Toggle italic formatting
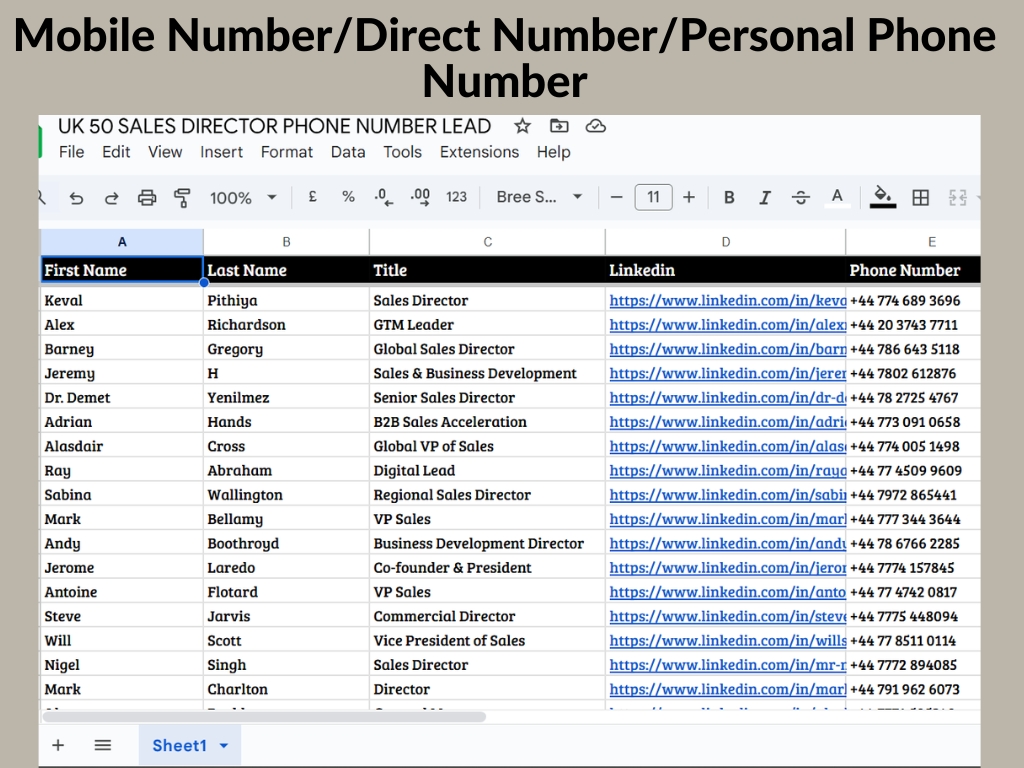 click(x=765, y=197)
